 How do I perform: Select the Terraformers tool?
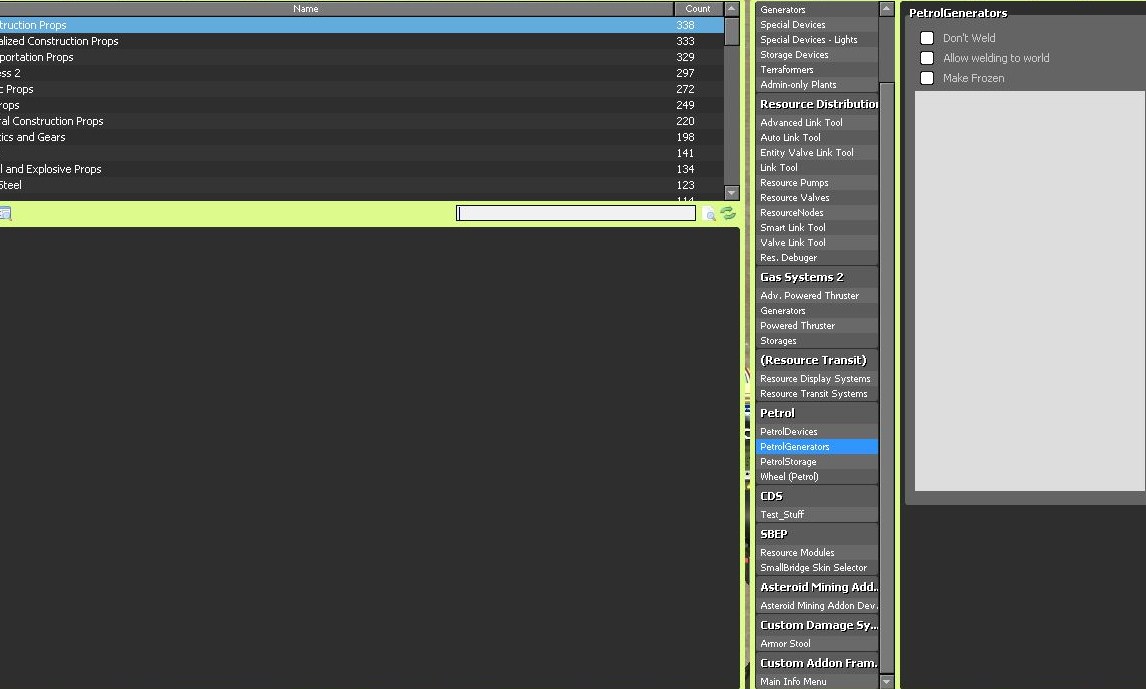tap(816, 69)
